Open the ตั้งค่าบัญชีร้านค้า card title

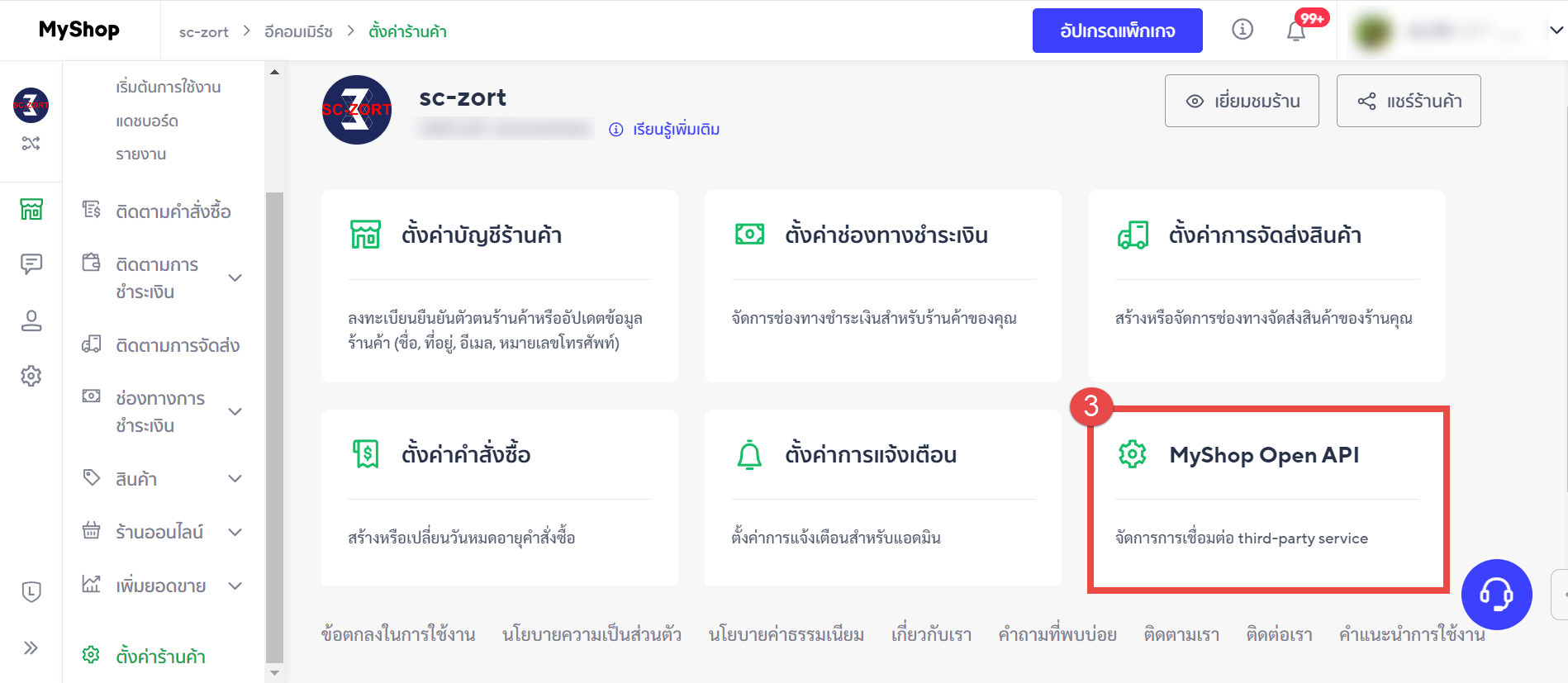pos(482,235)
